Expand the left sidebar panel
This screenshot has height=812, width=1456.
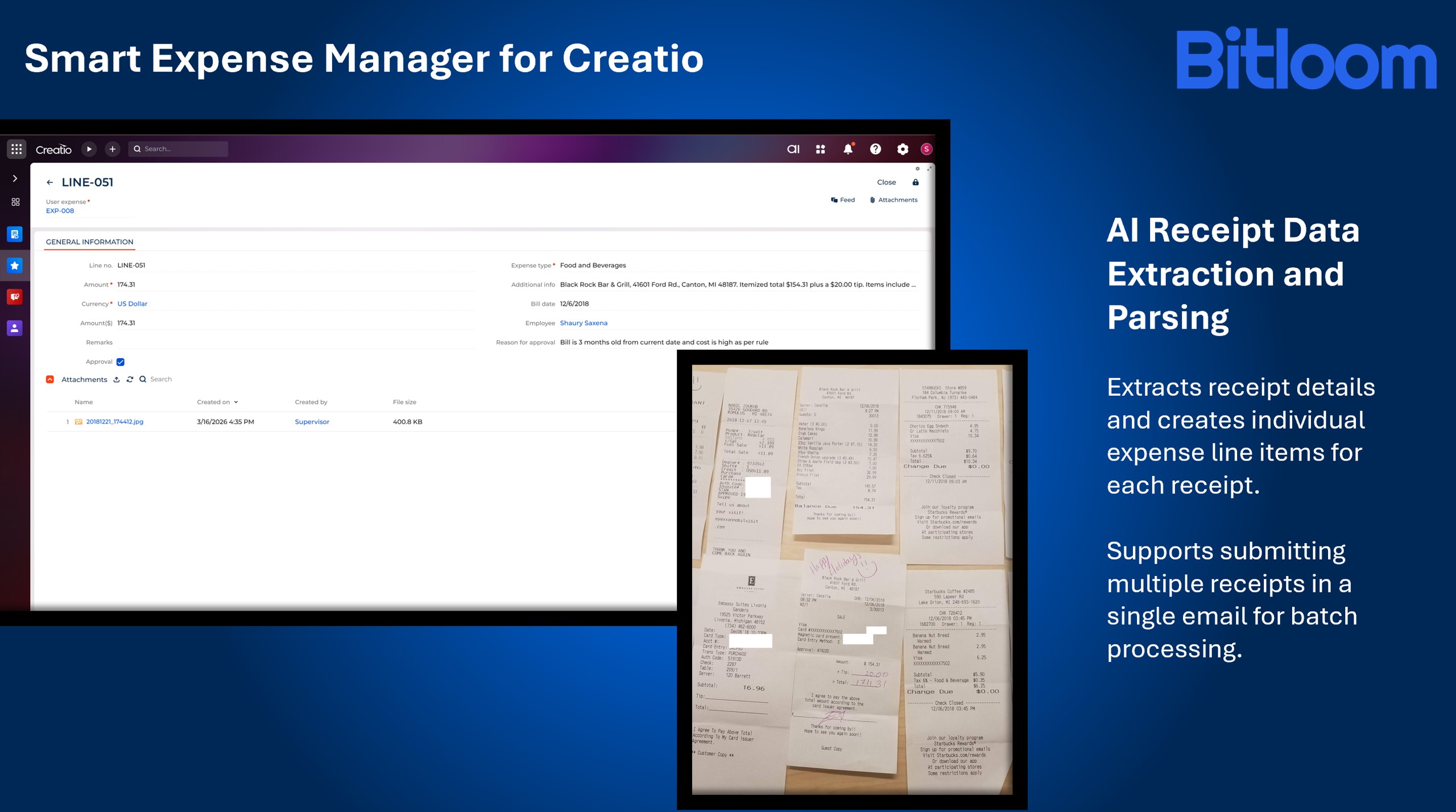15,179
